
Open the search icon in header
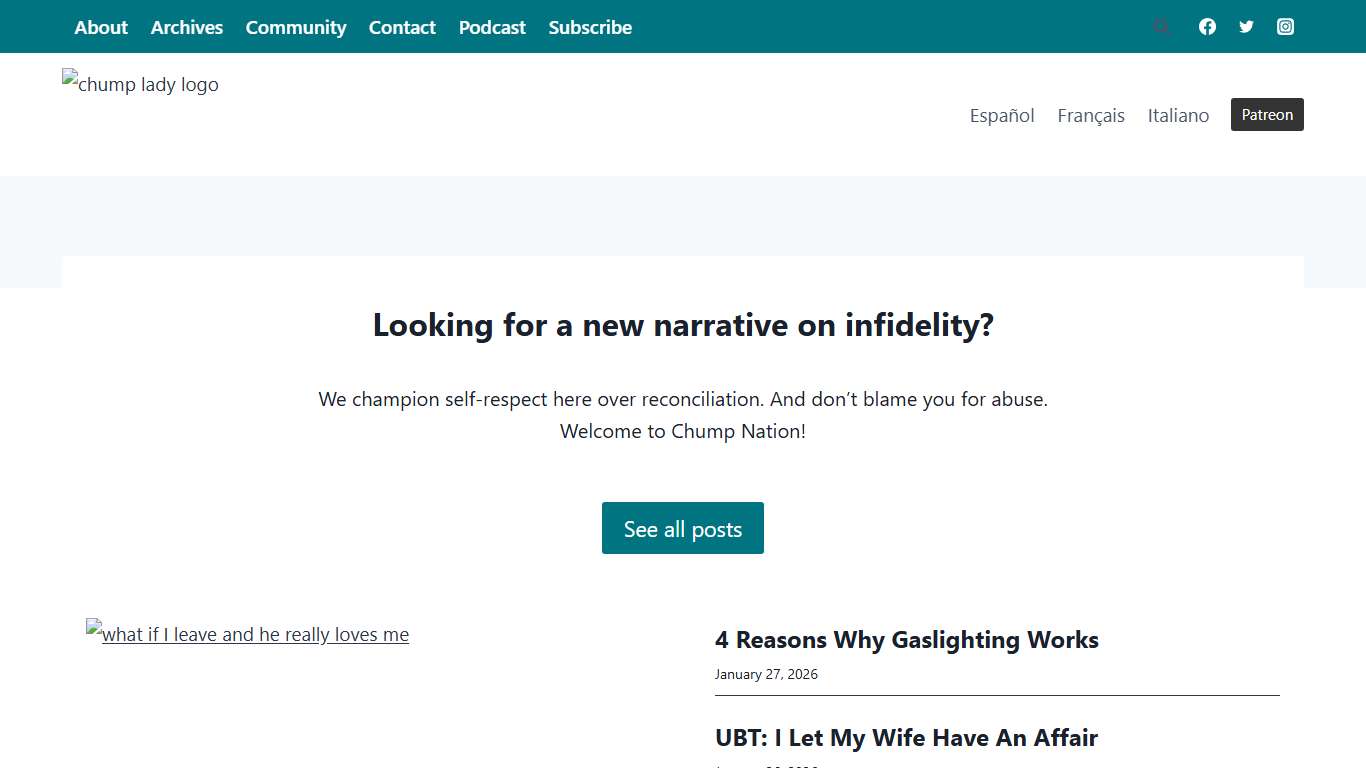click(x=1161, y=27)
